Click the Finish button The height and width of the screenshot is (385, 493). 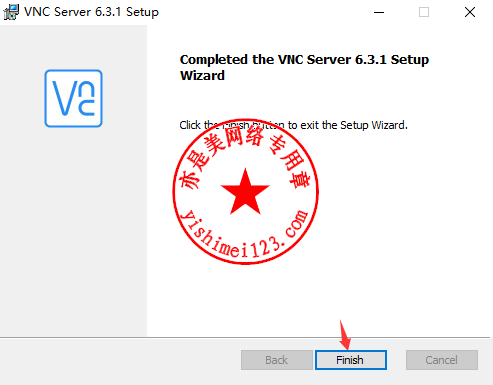[351, 360]
